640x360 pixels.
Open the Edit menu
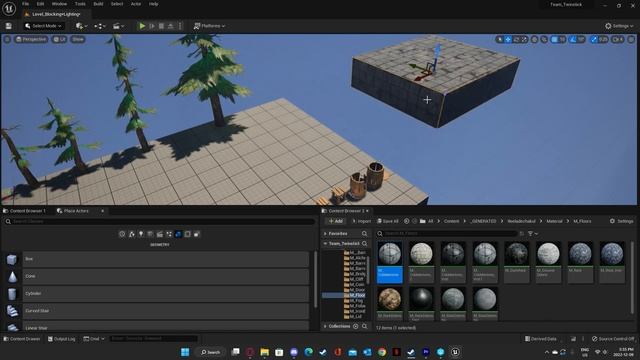click(x=40, y=4)
